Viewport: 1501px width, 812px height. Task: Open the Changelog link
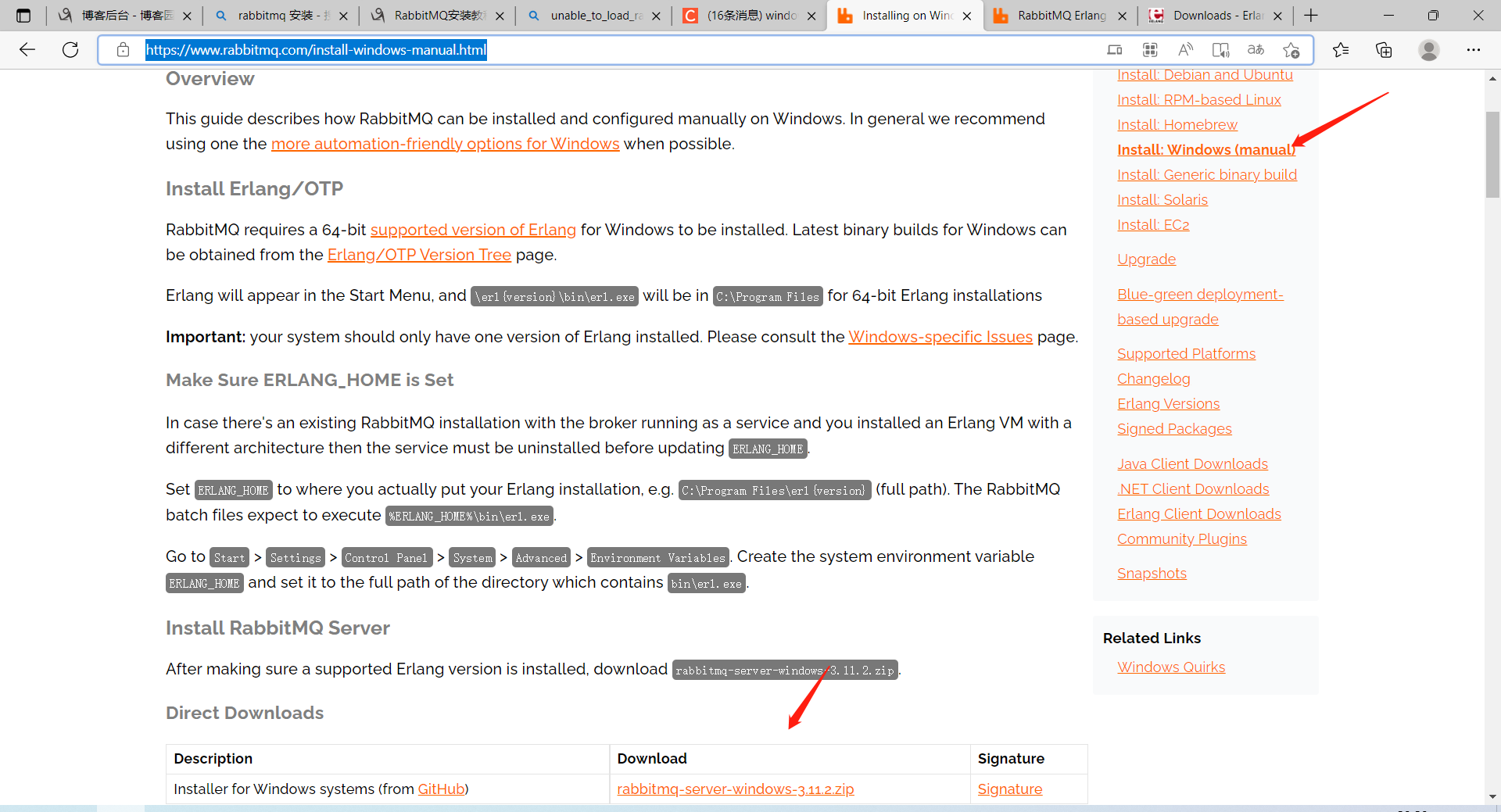click(x=1153, y=379)
